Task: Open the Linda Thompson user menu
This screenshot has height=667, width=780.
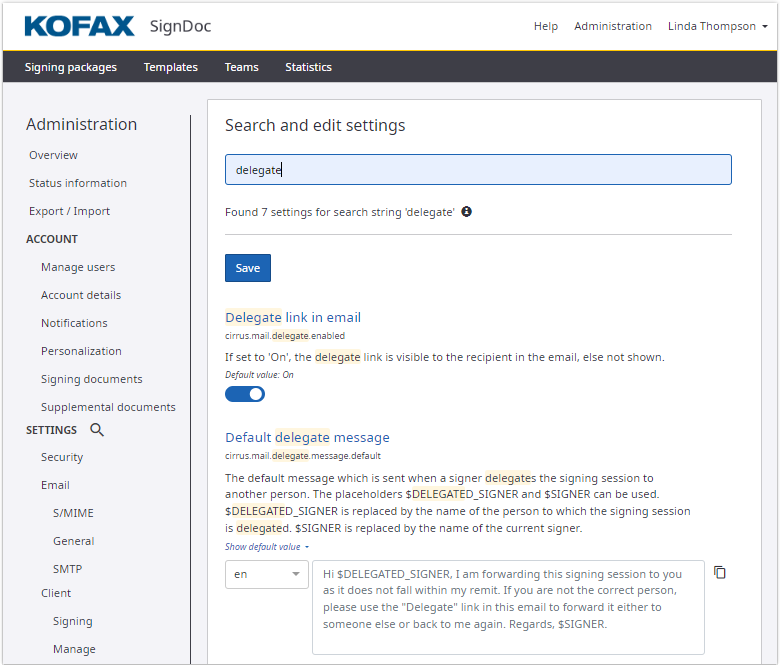Action: click(717, 26)
